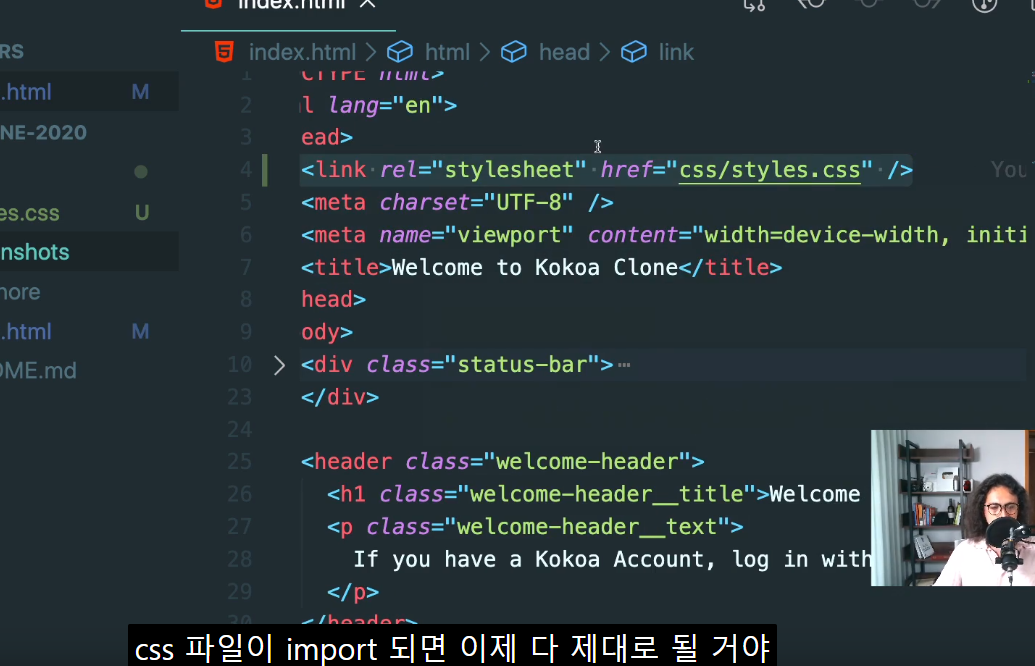The image size is (1035, 666).
Task: Open the .html file below the nore entry
Action: (26, 331)
